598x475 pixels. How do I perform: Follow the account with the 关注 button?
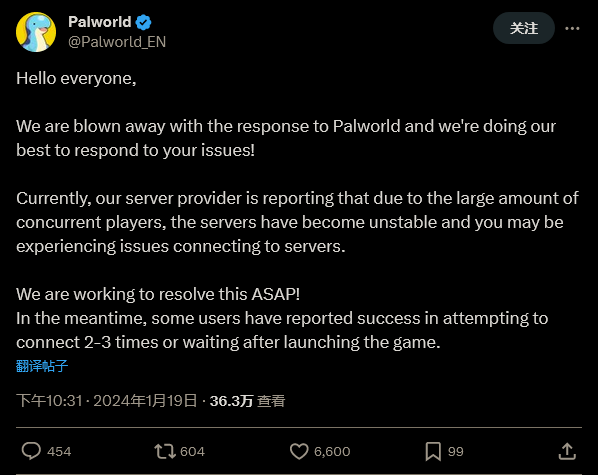point(524,28)
